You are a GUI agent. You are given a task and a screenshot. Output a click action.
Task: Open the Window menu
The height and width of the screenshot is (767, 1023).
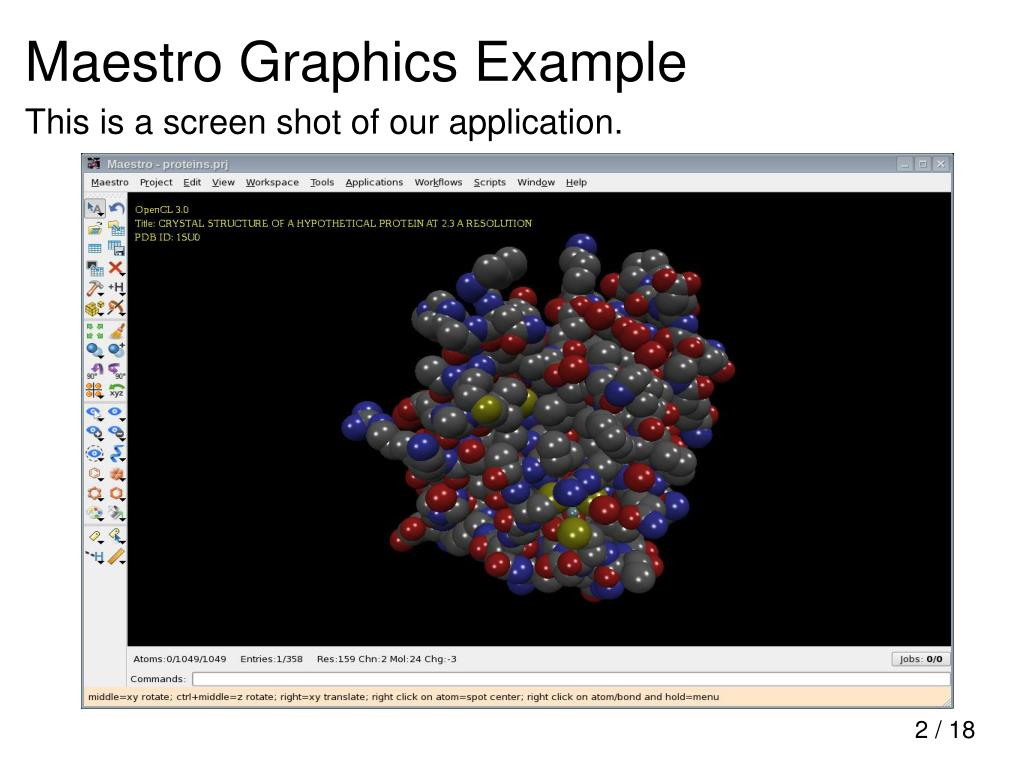(536, 183)
